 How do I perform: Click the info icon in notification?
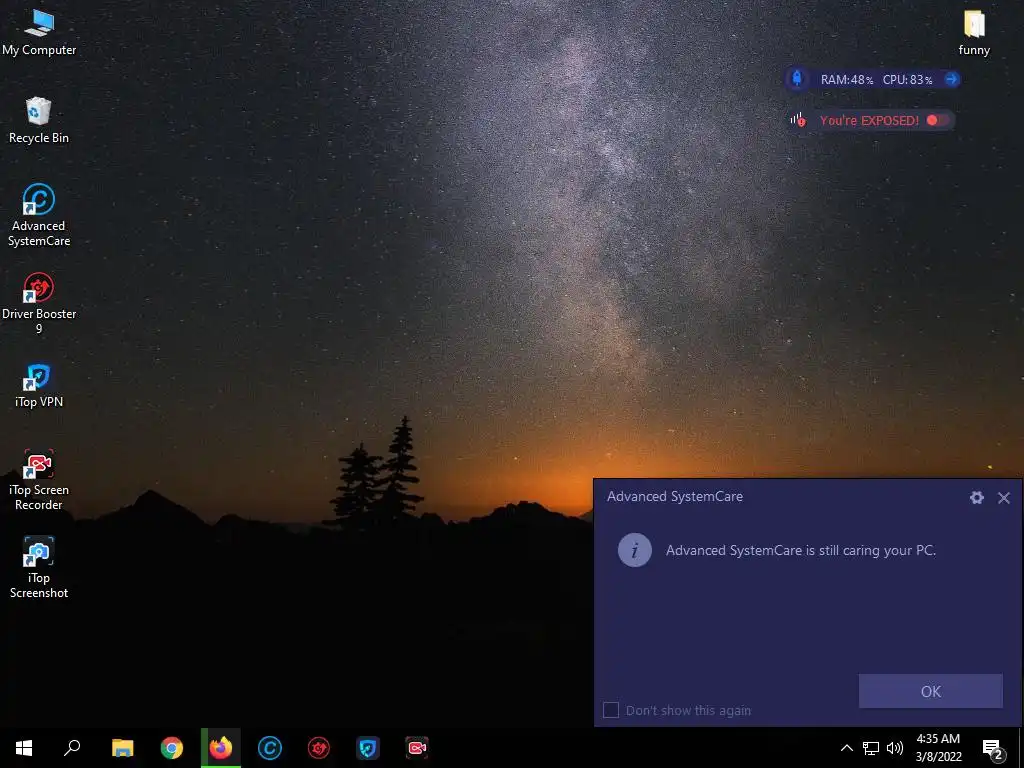[635, 550]
